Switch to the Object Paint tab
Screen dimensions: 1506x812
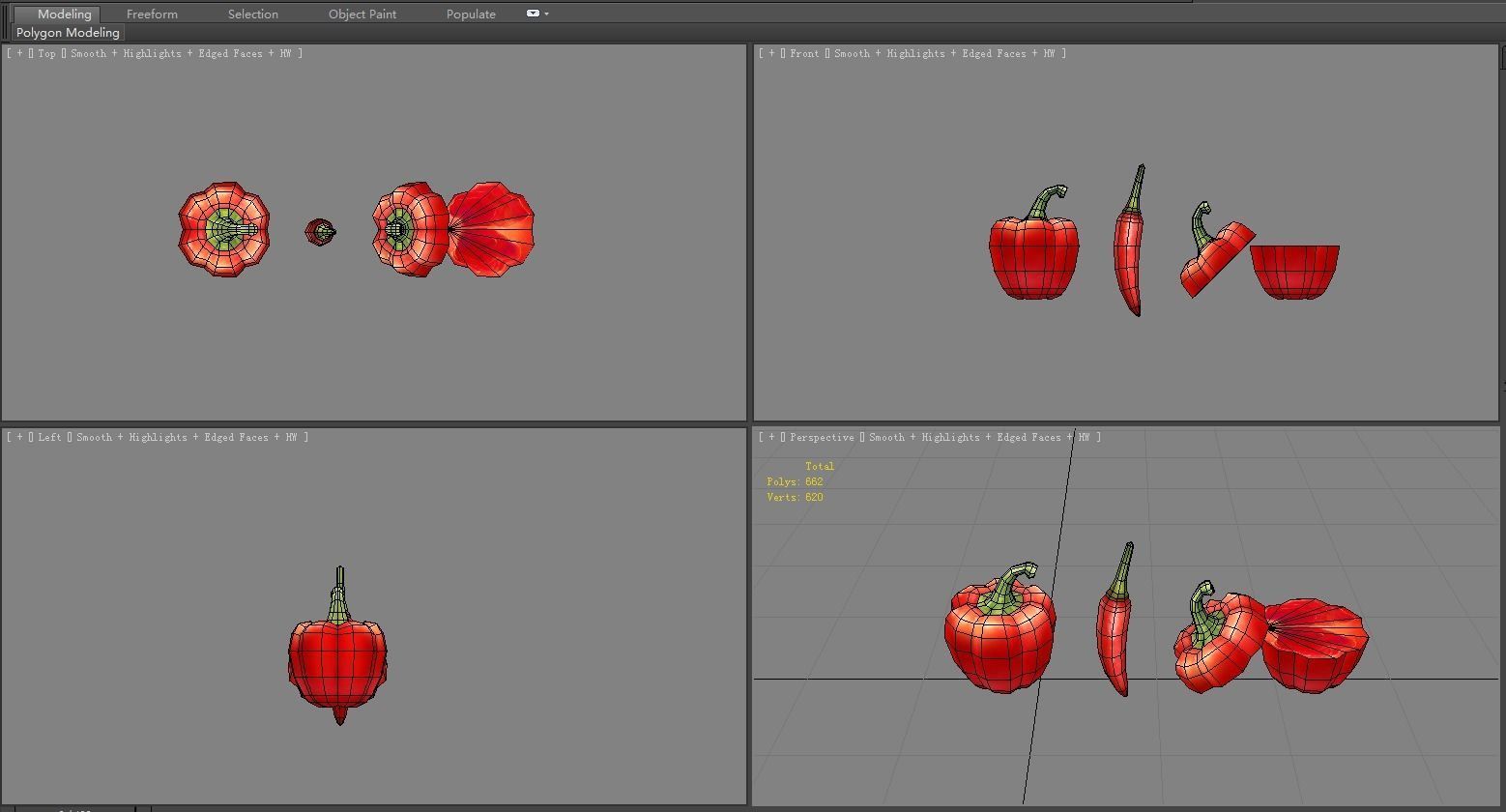point(362,14)
